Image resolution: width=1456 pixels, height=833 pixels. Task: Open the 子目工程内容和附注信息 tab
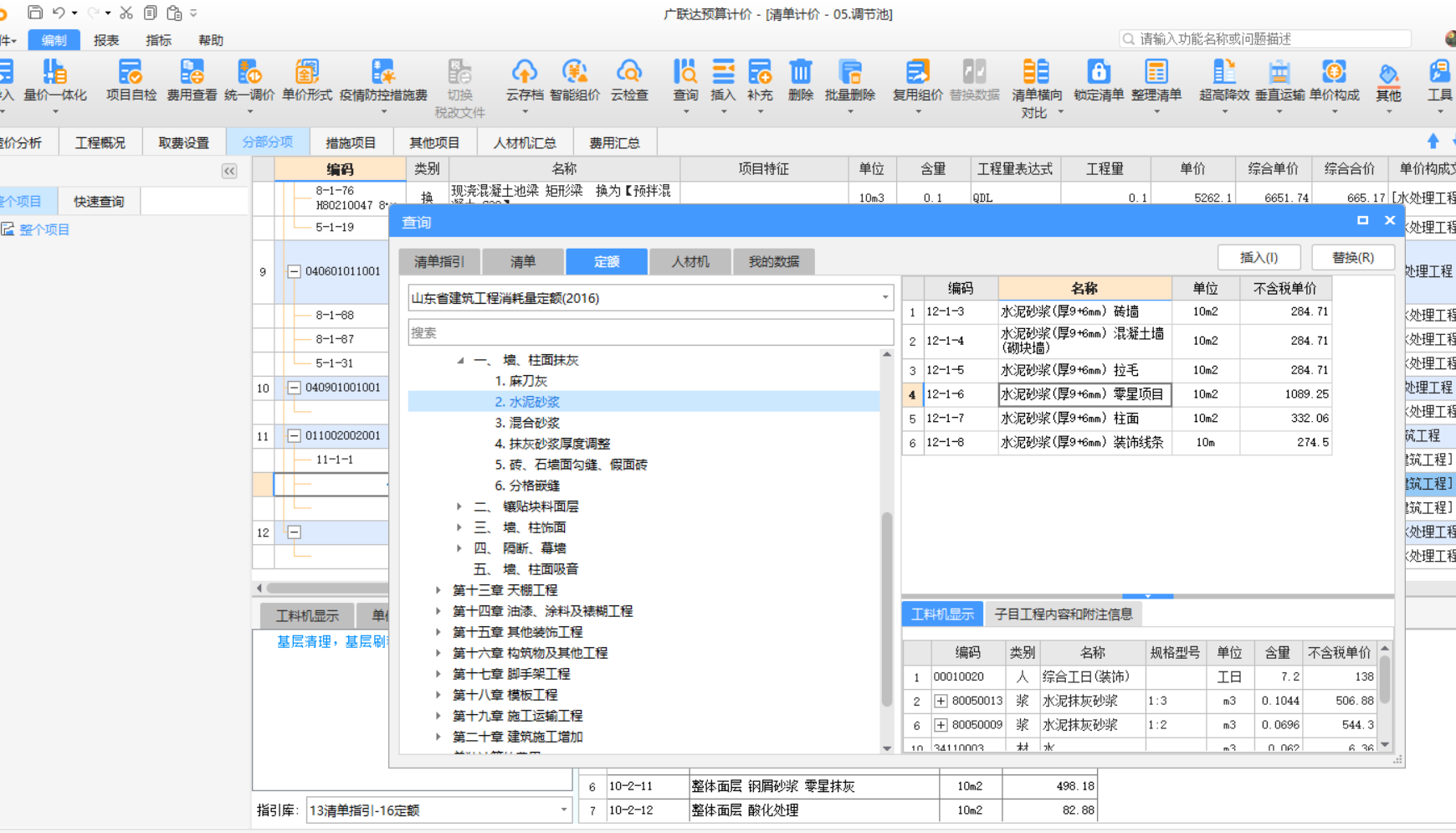pyautogui.click(x=1063, y=614)
